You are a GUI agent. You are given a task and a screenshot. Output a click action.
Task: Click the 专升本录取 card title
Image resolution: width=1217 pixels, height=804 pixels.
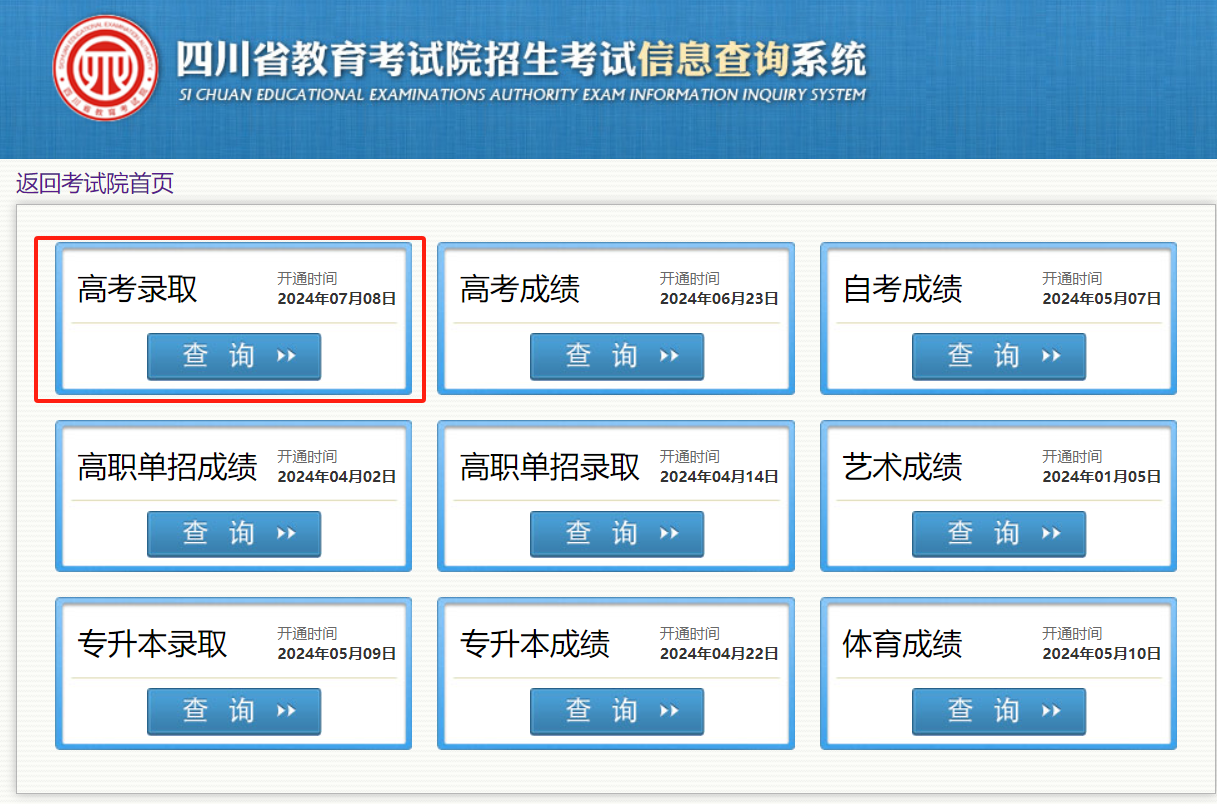click(x=153, y=644)
